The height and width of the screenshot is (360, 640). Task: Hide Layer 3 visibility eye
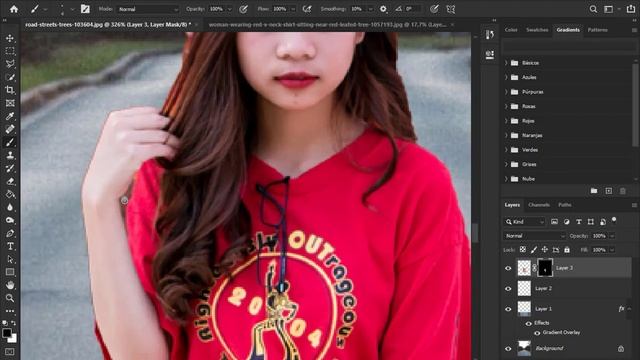click(508, 268)
